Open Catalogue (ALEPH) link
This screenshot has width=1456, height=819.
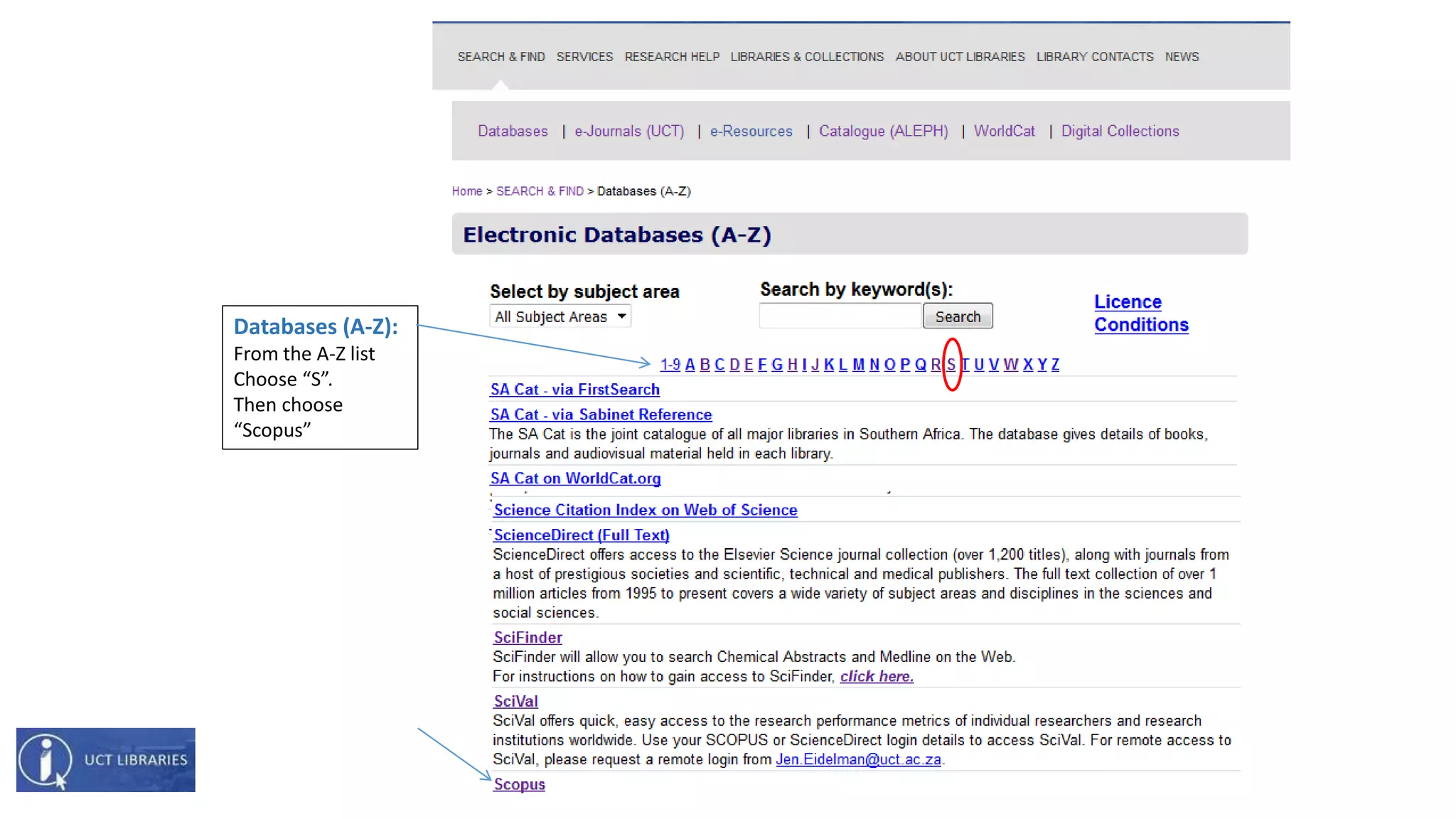pyautogui.click(x=884, y=131)
